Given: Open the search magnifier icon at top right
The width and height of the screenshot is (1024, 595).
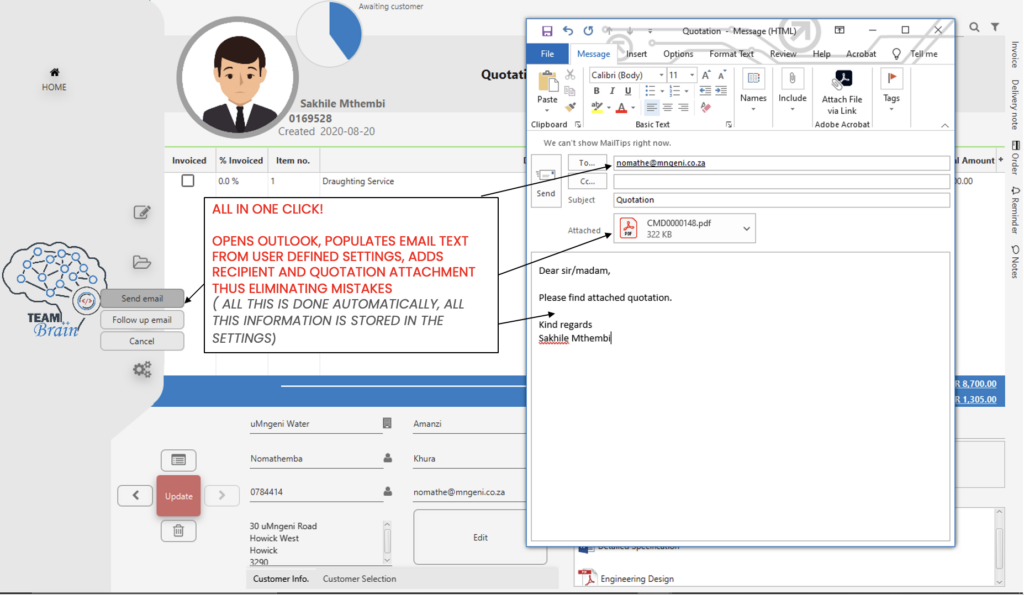Looking at the screenshot, I should click(x=974, y=27).
